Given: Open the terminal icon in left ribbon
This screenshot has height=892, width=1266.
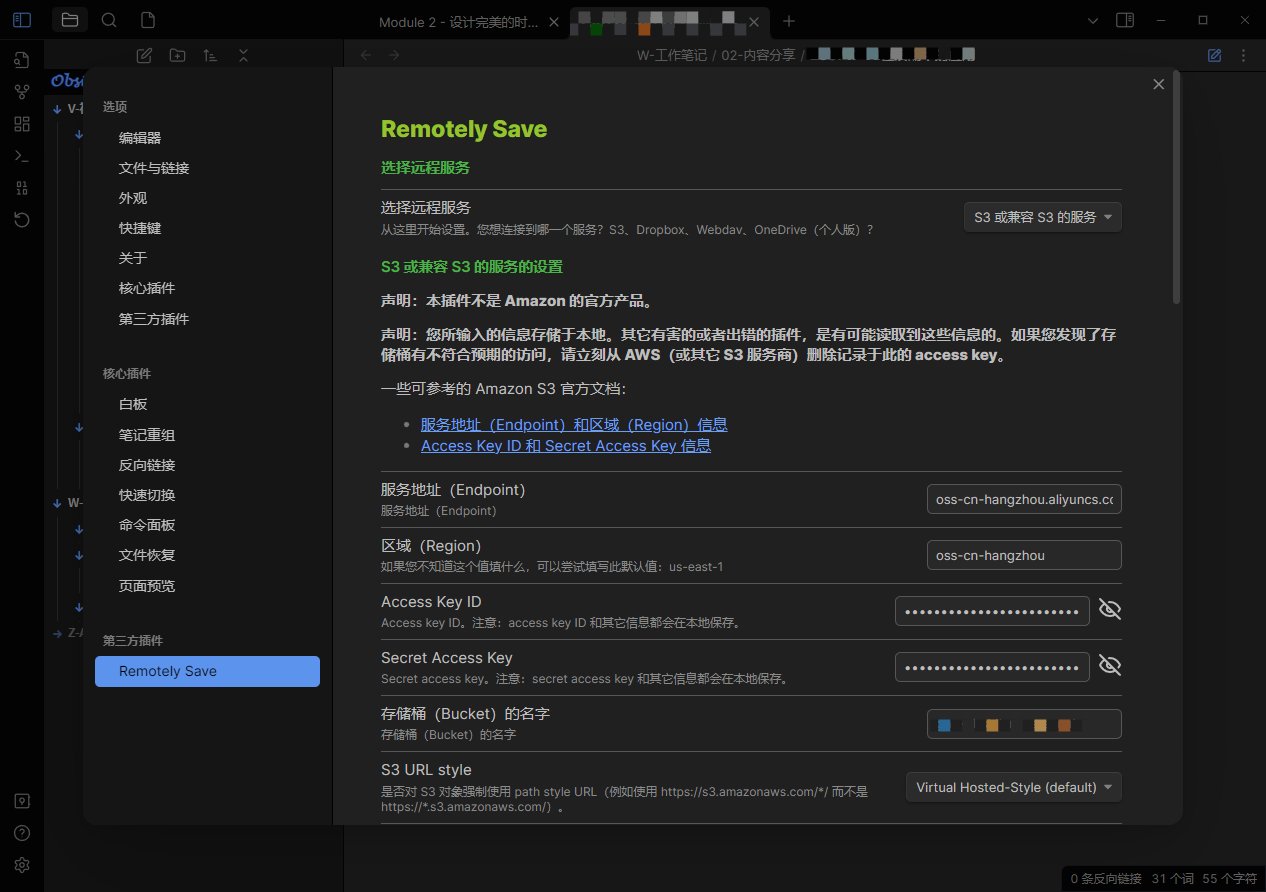Looking at the screenshot, I should click(x=21, y=155).
